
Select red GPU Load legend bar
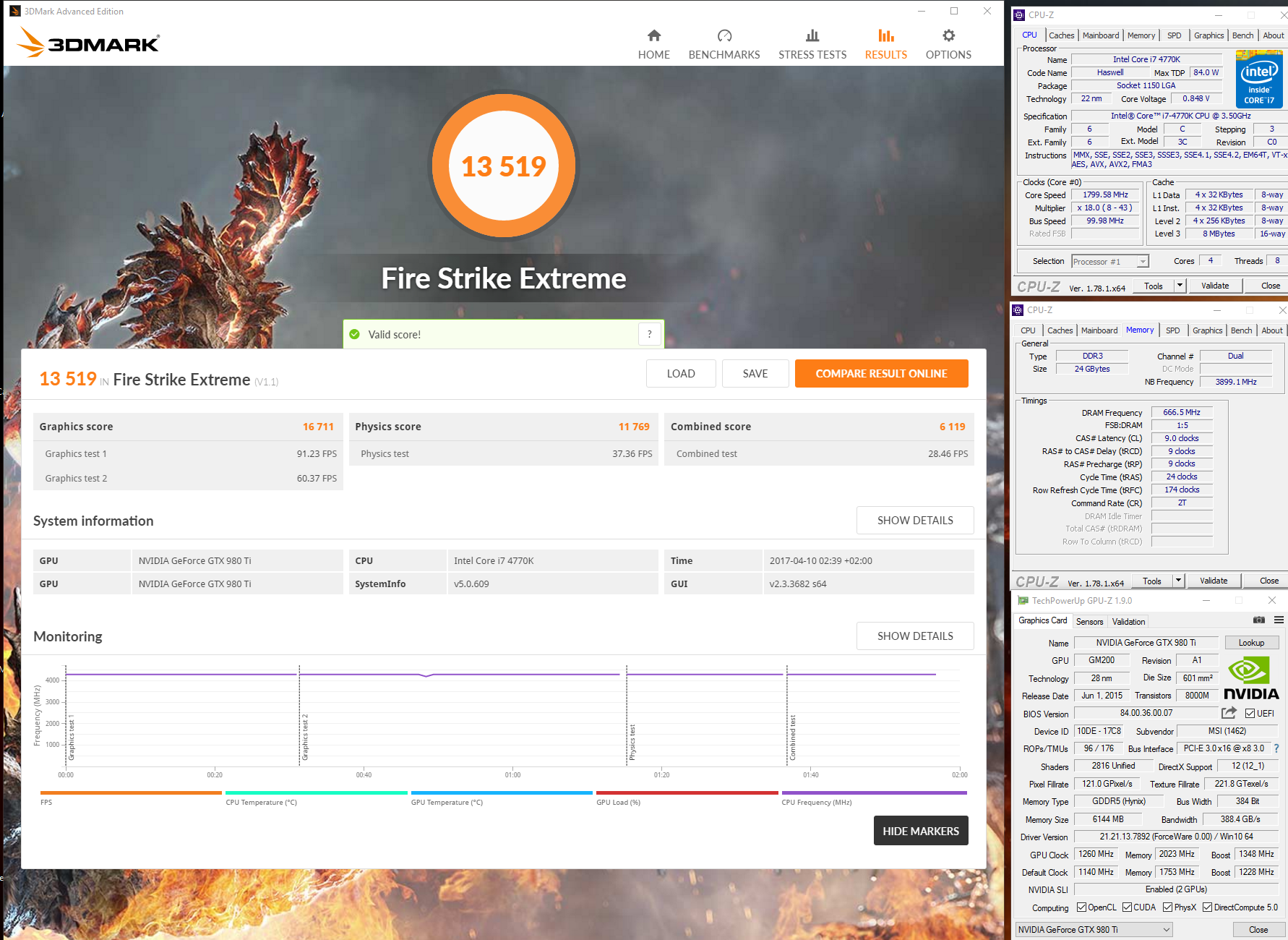687,793
